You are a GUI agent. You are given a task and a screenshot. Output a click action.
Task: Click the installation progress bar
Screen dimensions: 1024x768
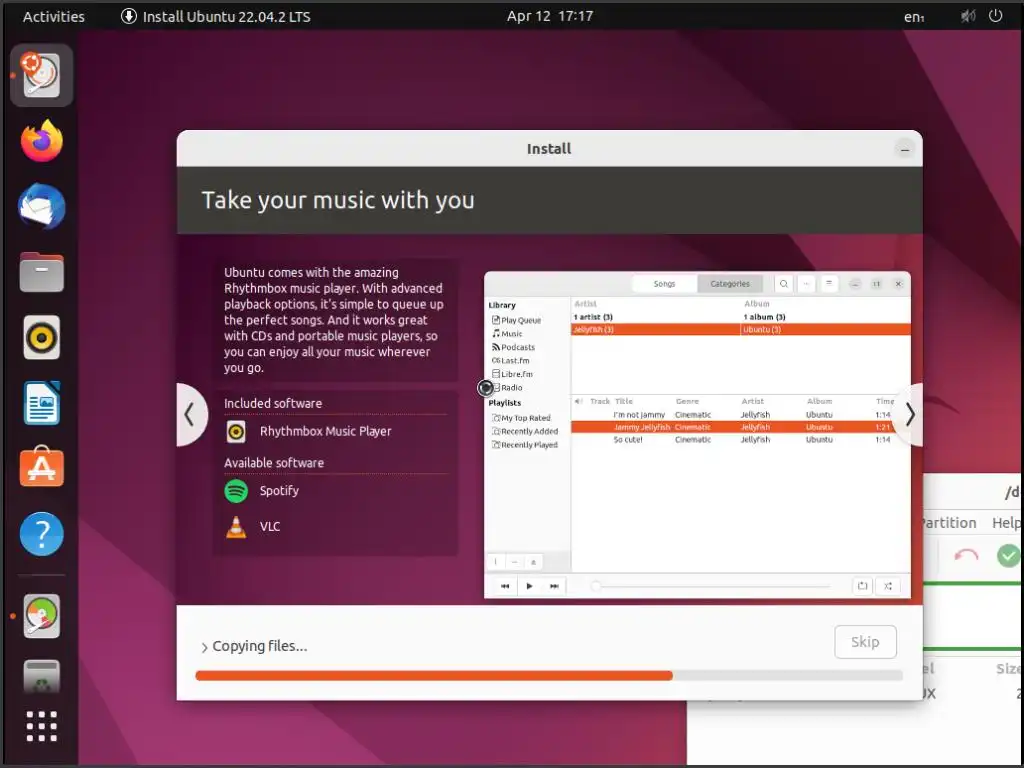549,675
